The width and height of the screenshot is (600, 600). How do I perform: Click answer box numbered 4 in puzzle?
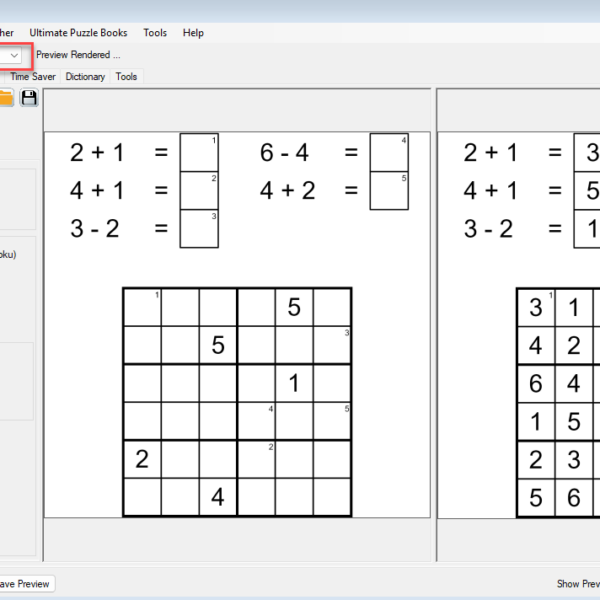[x=389, y=152]
